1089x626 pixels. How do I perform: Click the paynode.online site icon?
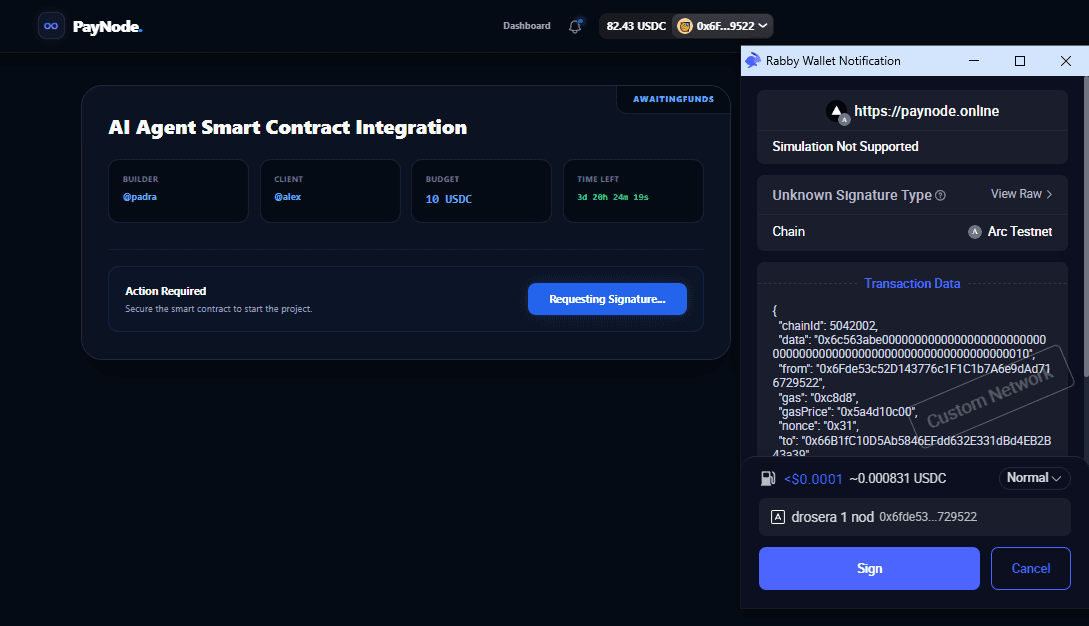(837, 111)
